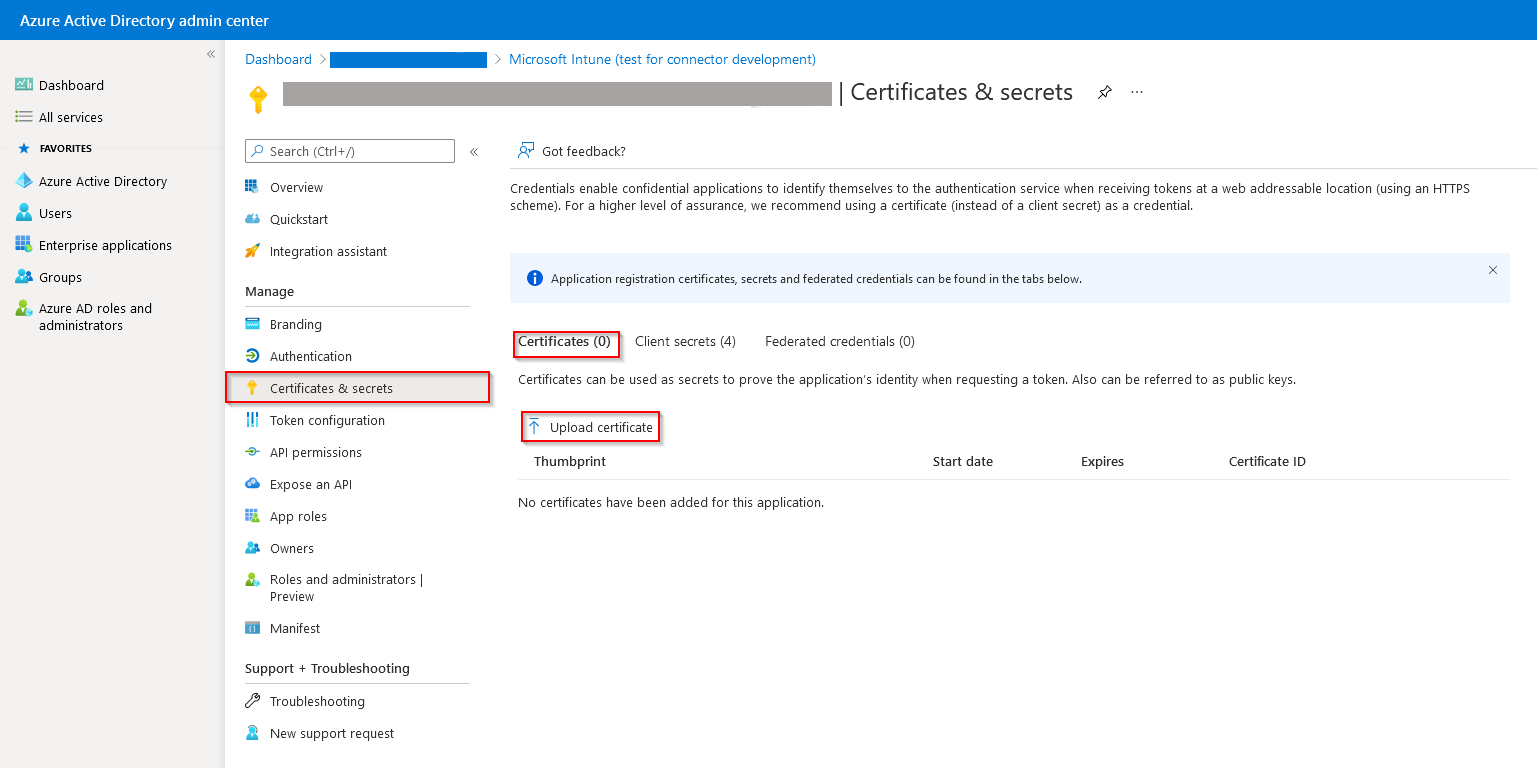The height and width of the screenshot is (768, 1537).
Task: Open the Federated credentials tab
Action: (x=839, y=341)
